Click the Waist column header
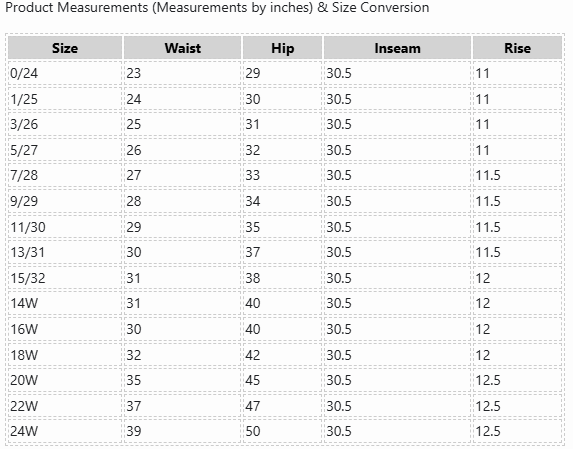The height and width of the screenshot is (449, 573). tap(182, 48)
